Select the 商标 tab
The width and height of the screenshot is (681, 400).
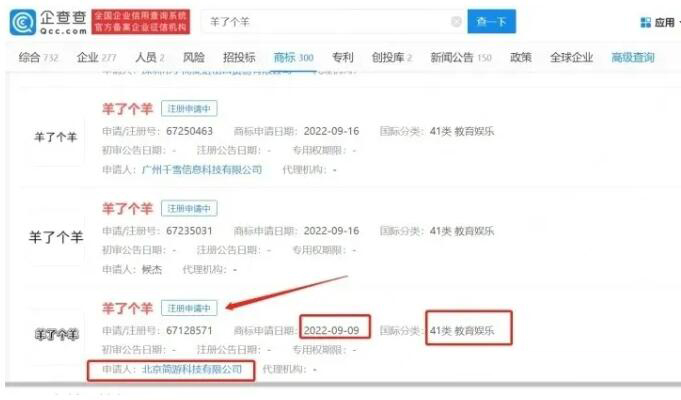pos(293,57)
